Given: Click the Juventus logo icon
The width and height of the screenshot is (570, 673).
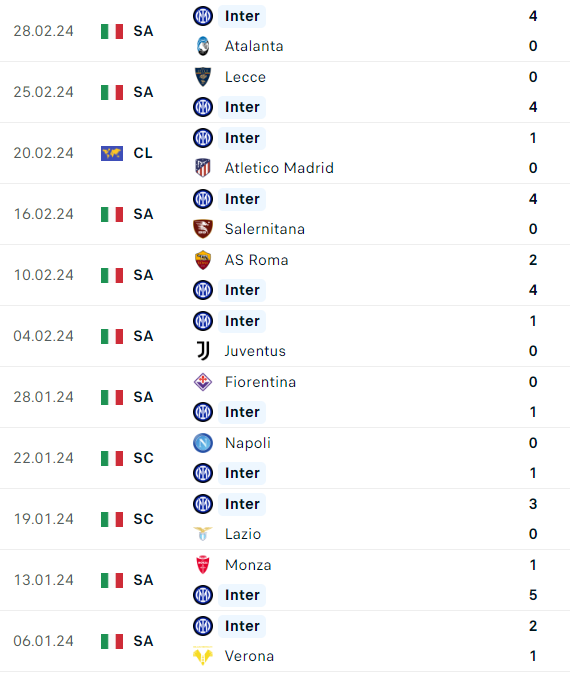Looking at the screenshot, I should tap(203, 351).
